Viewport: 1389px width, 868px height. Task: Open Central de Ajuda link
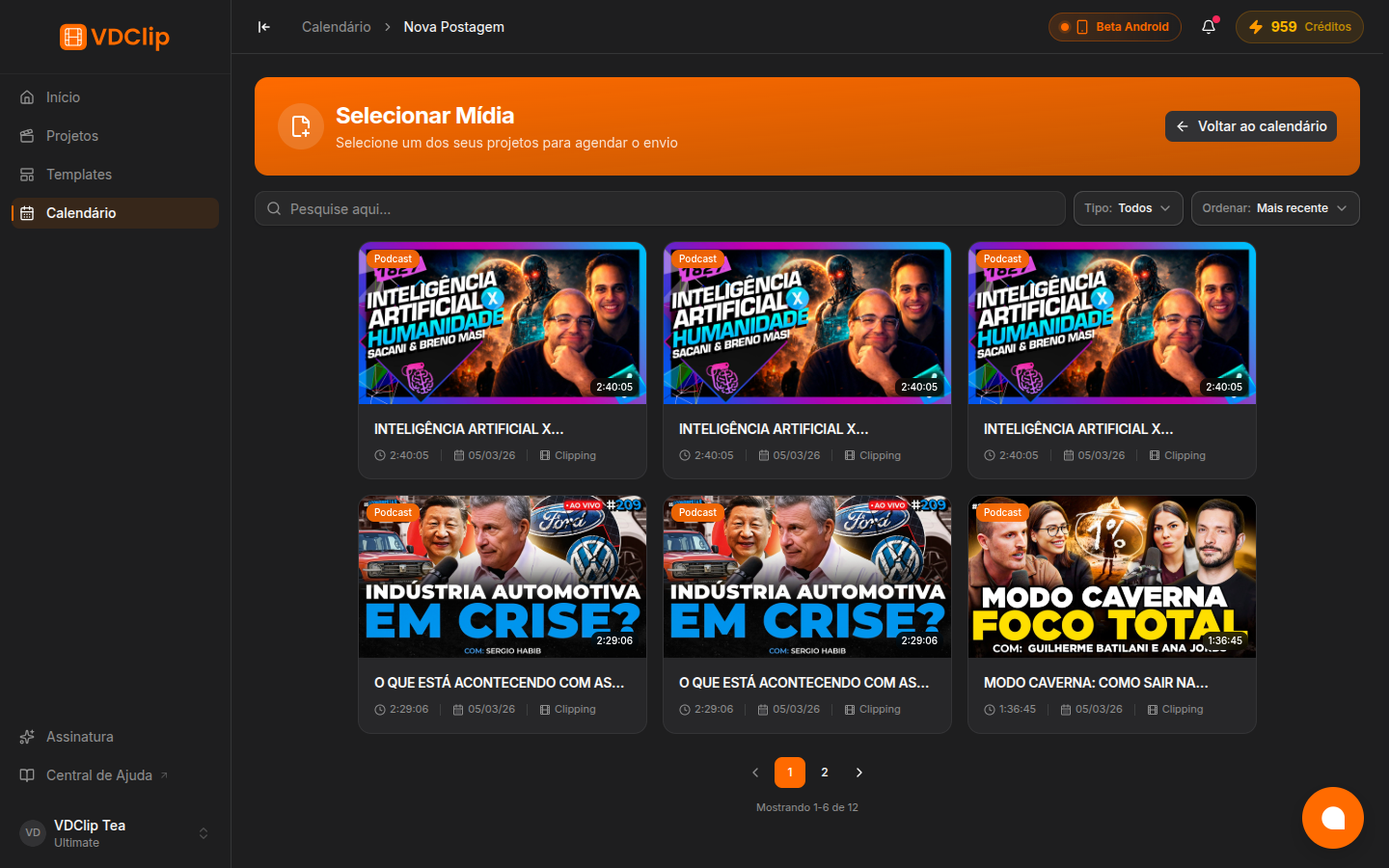115,775
